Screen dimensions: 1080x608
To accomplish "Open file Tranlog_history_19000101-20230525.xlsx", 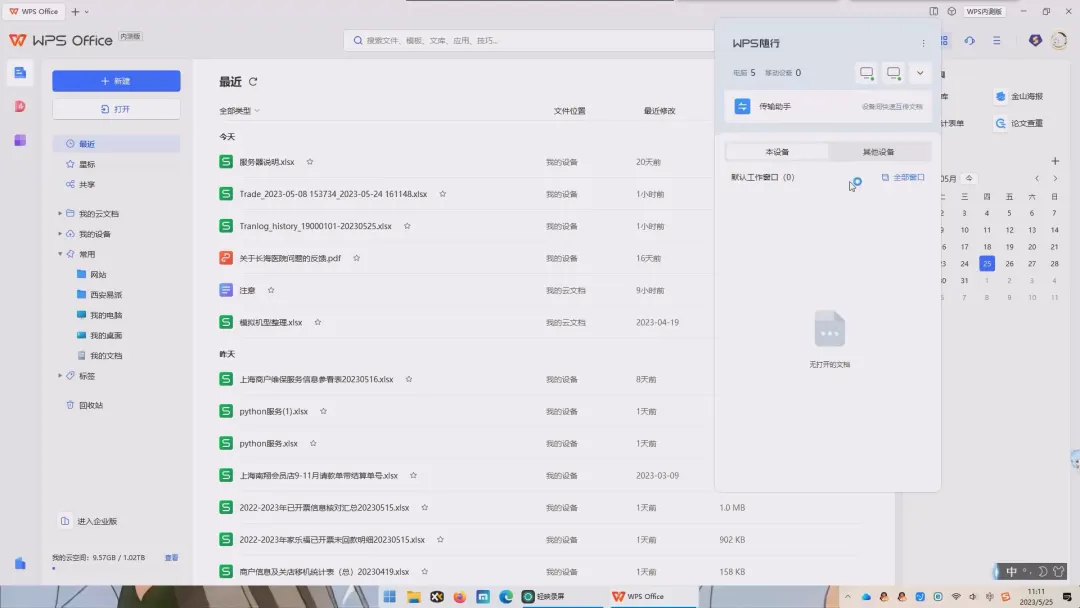I will [x=315, y=226].
